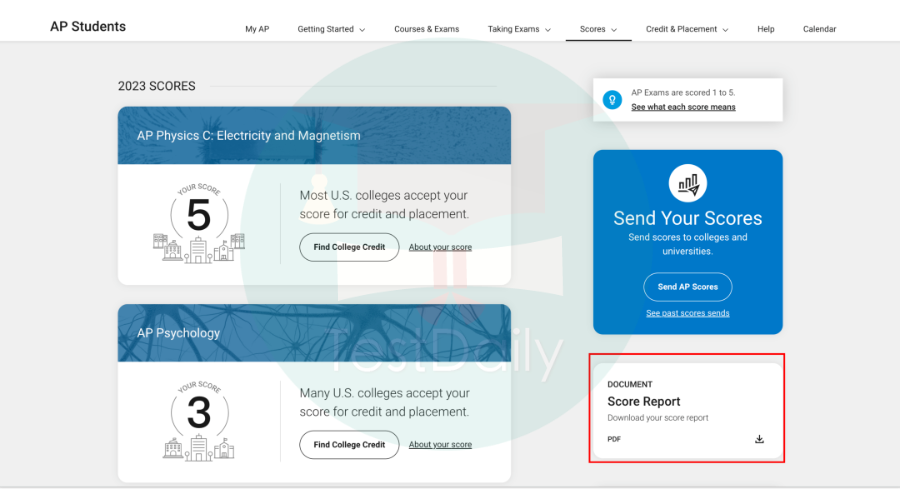Click the AP Physics C card header
Image resolution: width=900 pixels, height=489 pixels.
314,135
